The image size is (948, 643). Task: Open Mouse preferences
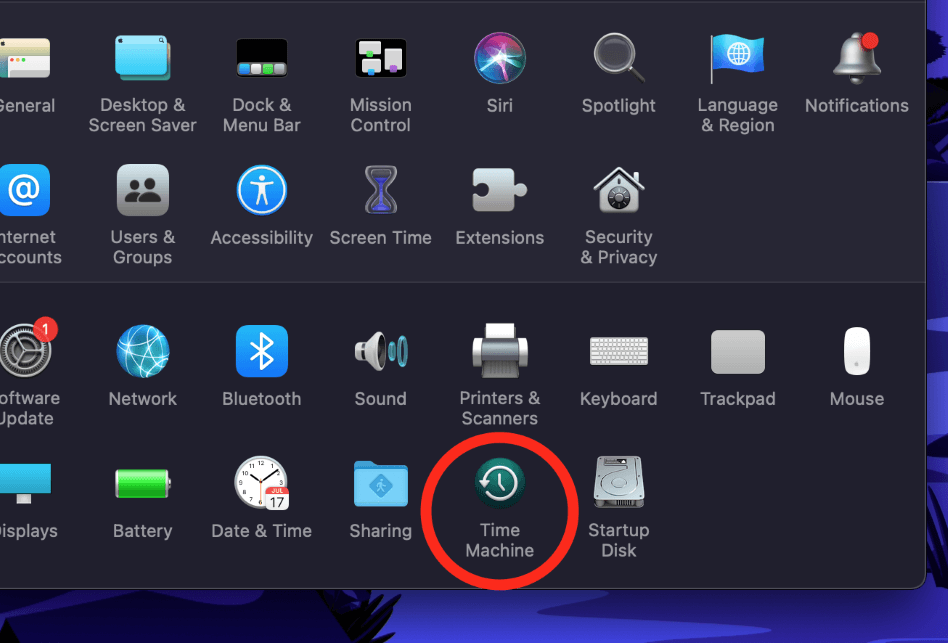(x=857, y=351)
